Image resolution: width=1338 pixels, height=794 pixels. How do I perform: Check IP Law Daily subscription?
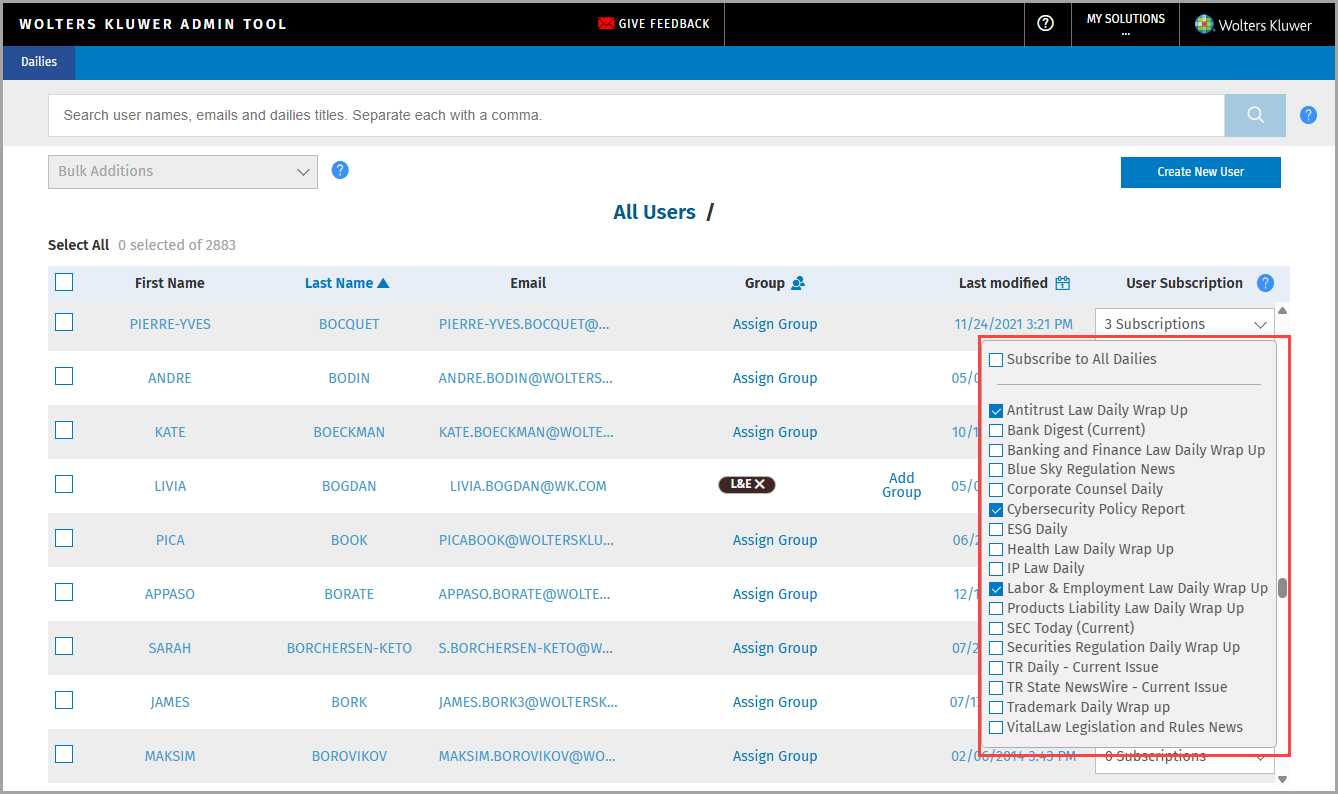996,569
